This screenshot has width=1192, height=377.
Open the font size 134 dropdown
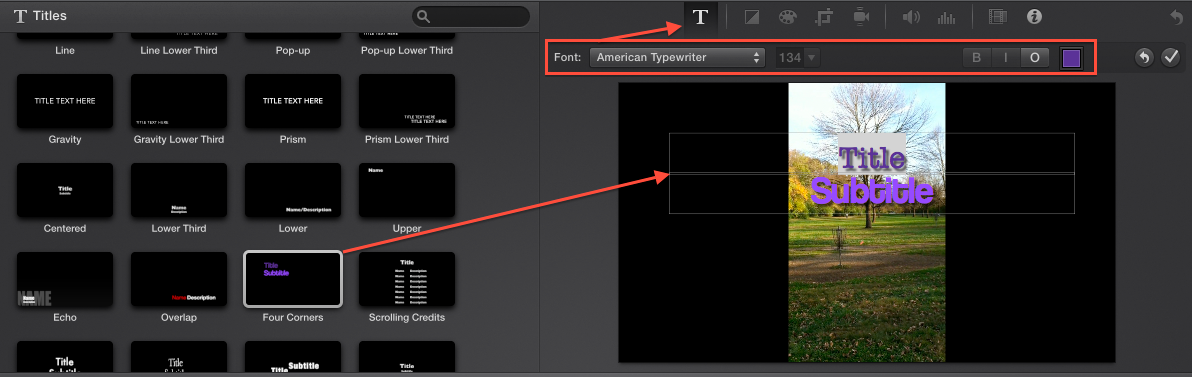click(x=797, y=57)
